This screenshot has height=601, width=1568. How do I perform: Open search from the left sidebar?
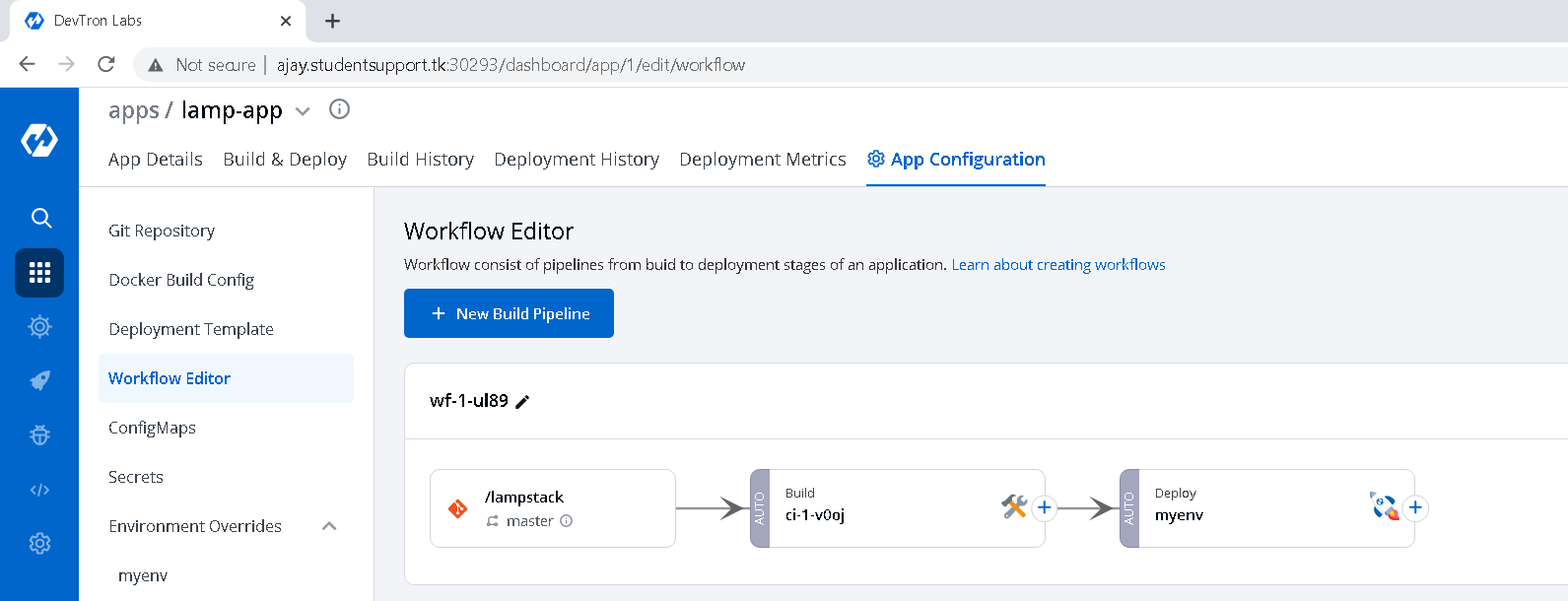click(40, 218)
